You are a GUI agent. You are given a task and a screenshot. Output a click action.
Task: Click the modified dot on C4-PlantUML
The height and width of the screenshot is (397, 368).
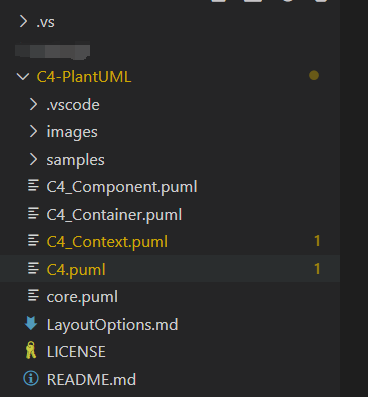(x=314, y=75)
